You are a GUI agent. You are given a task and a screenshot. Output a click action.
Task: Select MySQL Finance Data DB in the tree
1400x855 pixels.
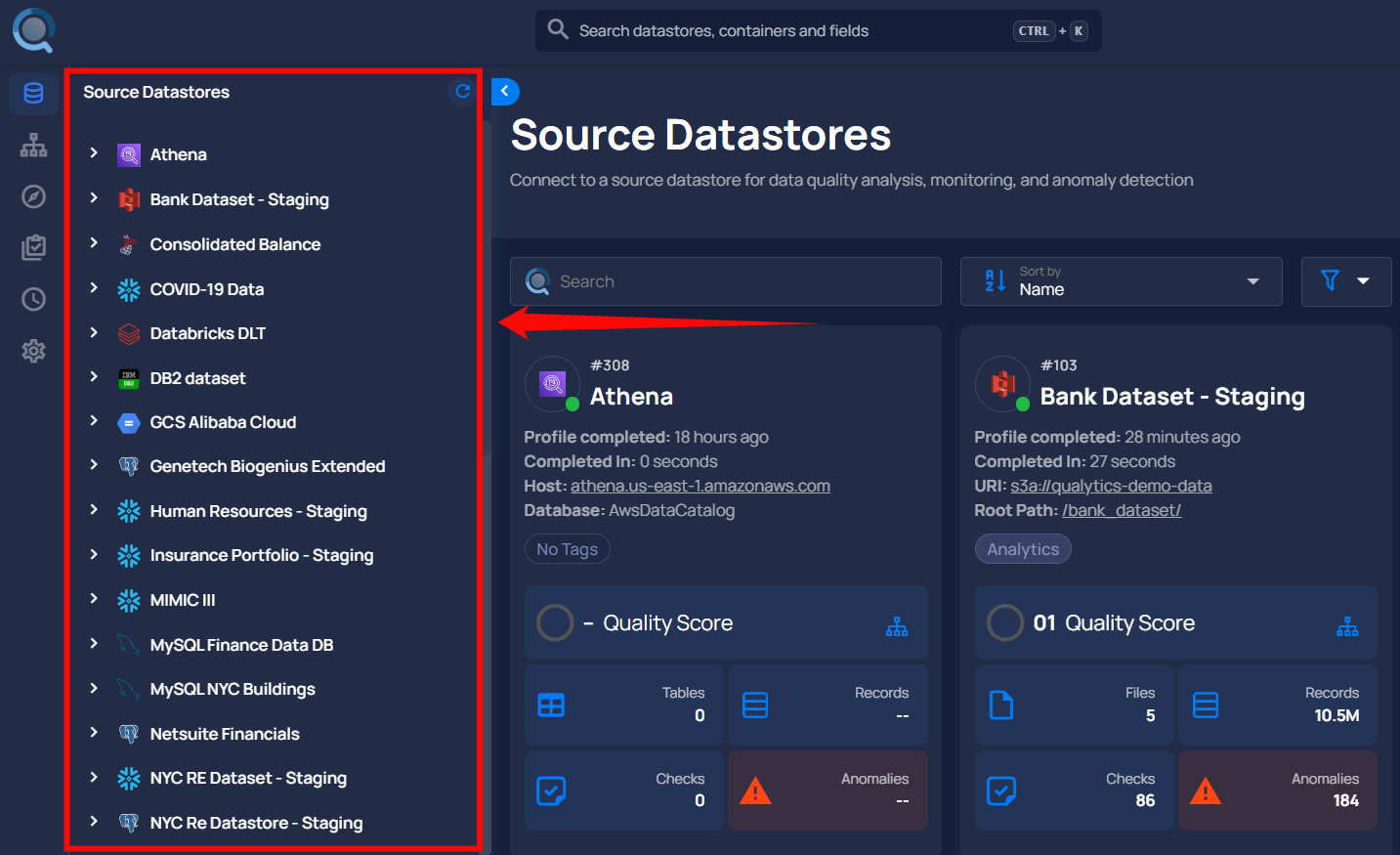[x=241, y=645]
